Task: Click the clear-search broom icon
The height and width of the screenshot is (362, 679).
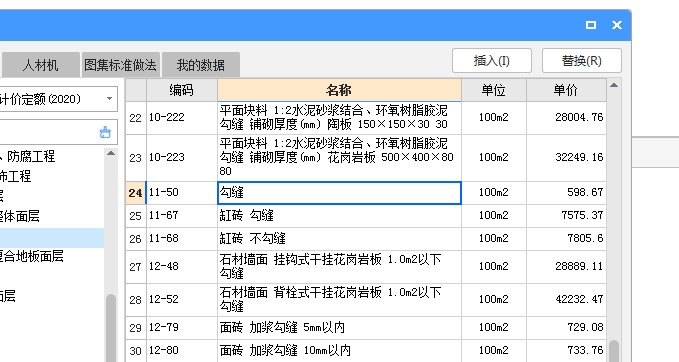Action: tap(105, 132)
